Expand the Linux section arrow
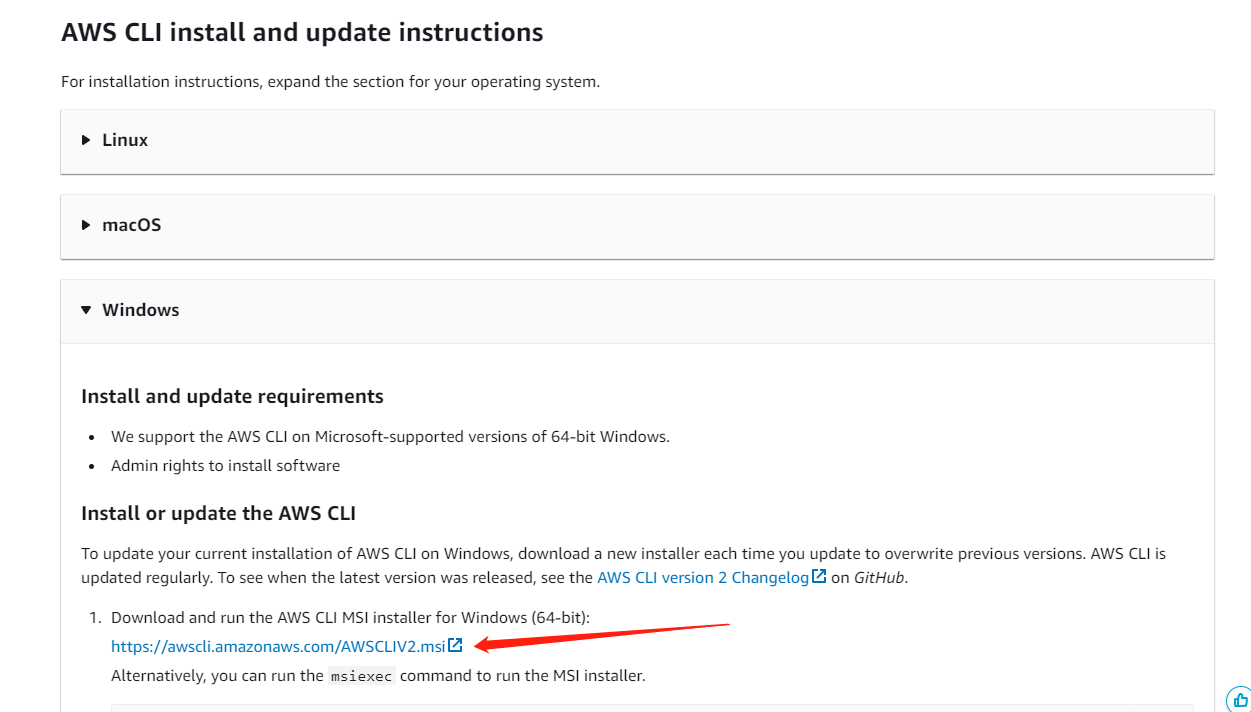 click(x=86, y=140)
